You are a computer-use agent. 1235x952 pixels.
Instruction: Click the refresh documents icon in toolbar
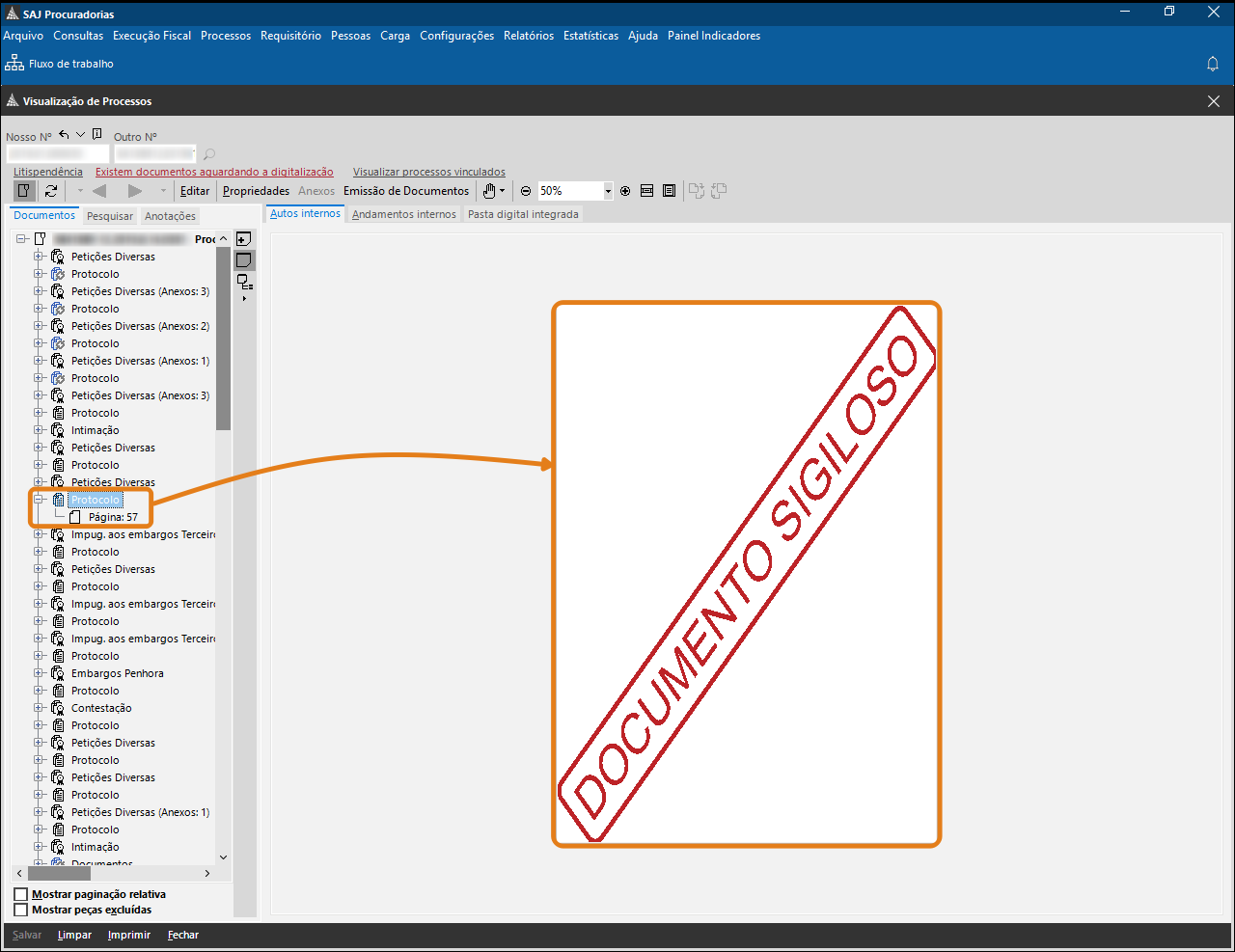51,191
